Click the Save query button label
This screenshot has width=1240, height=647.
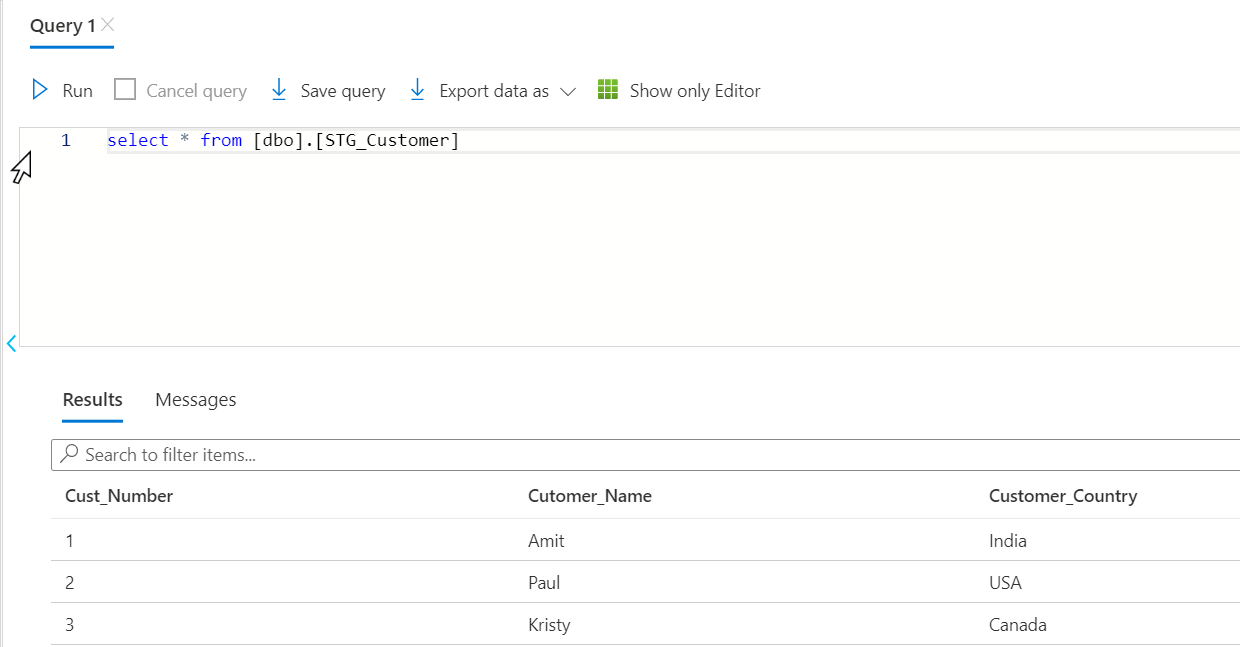343,91
